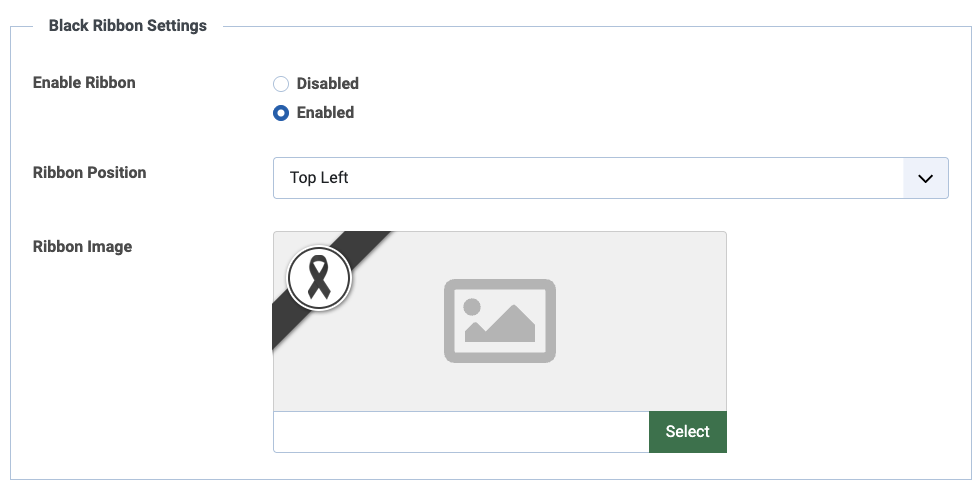The height and width of the screenshot is (492, 978).
Task: Click the ribbon image path input field
Action: pyautogui.click(x=461, y=432)
